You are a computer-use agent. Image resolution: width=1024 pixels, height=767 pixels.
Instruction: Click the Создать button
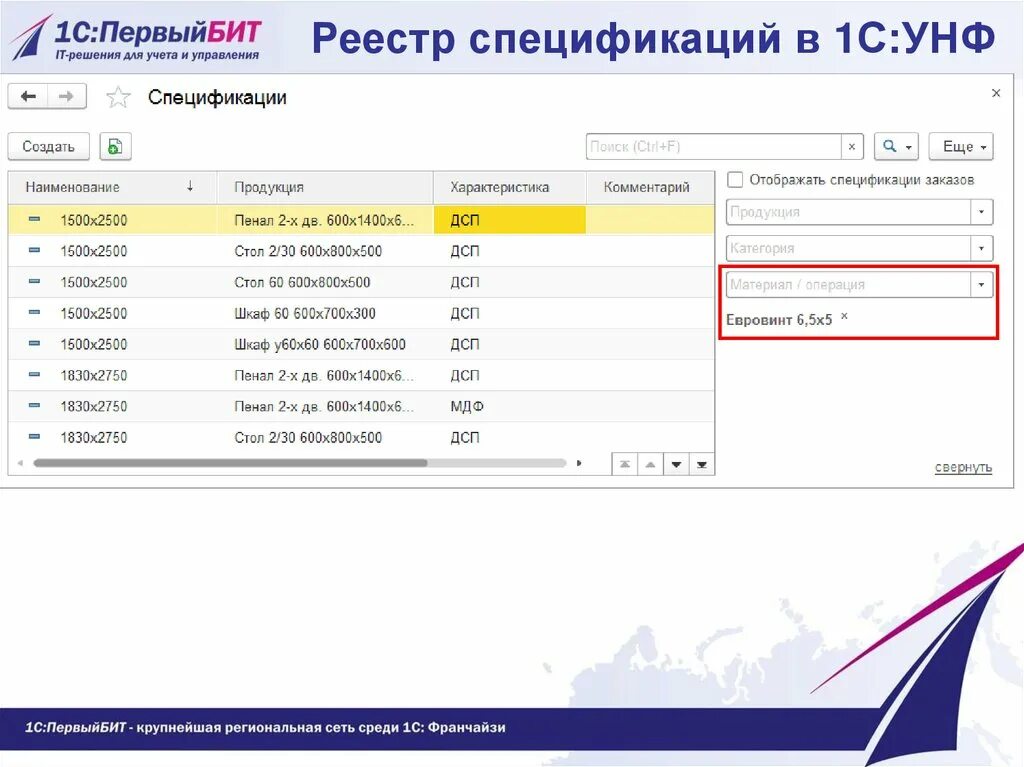click(x=49, y=146)
